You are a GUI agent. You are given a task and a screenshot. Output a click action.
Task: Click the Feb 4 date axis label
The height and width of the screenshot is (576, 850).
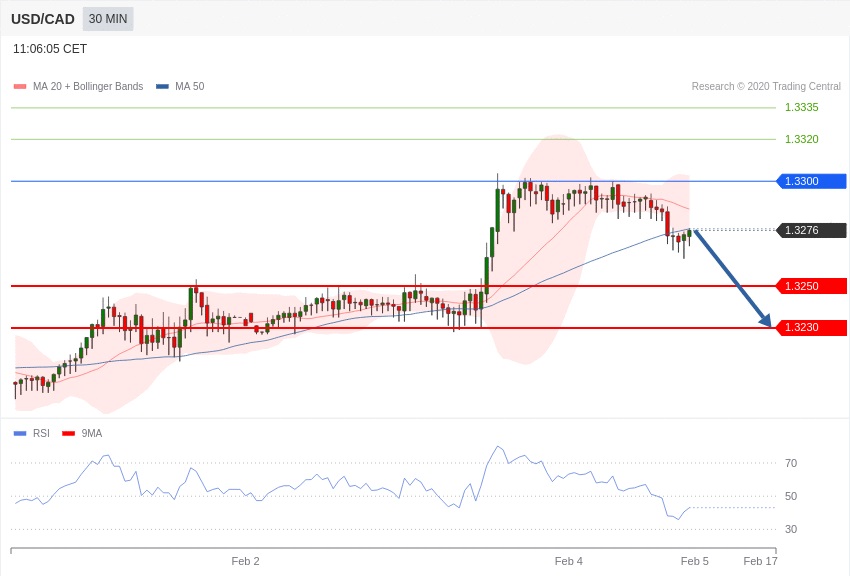click(569, 561)
